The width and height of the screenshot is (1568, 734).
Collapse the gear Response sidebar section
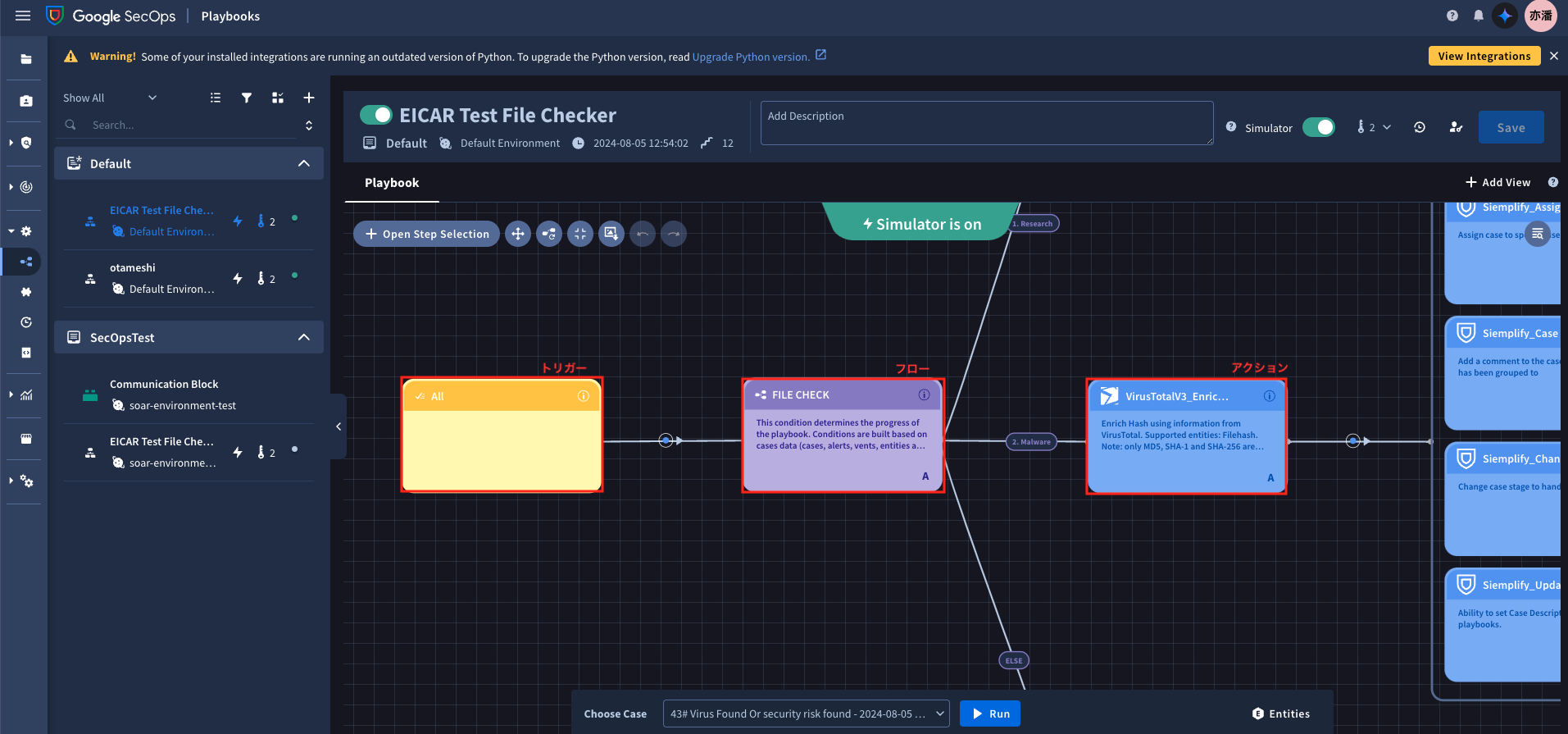(11, 231)
